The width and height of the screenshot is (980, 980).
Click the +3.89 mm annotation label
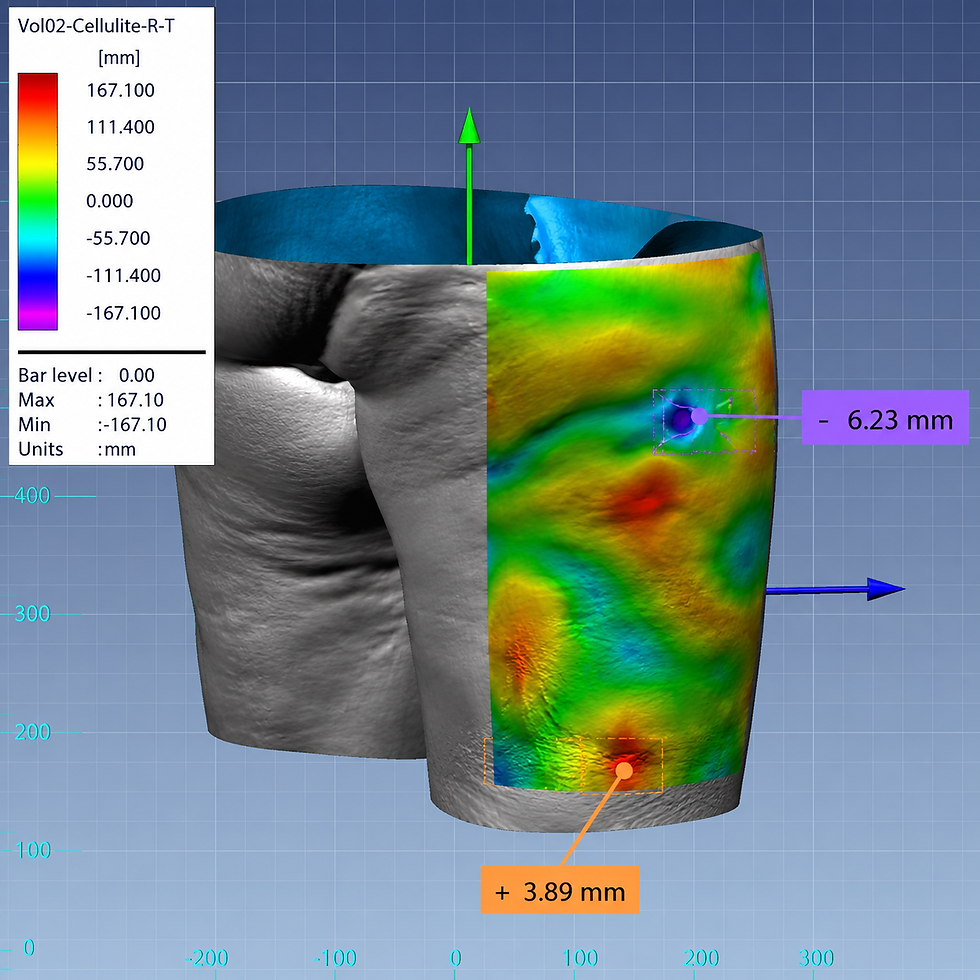pos(560,890)
